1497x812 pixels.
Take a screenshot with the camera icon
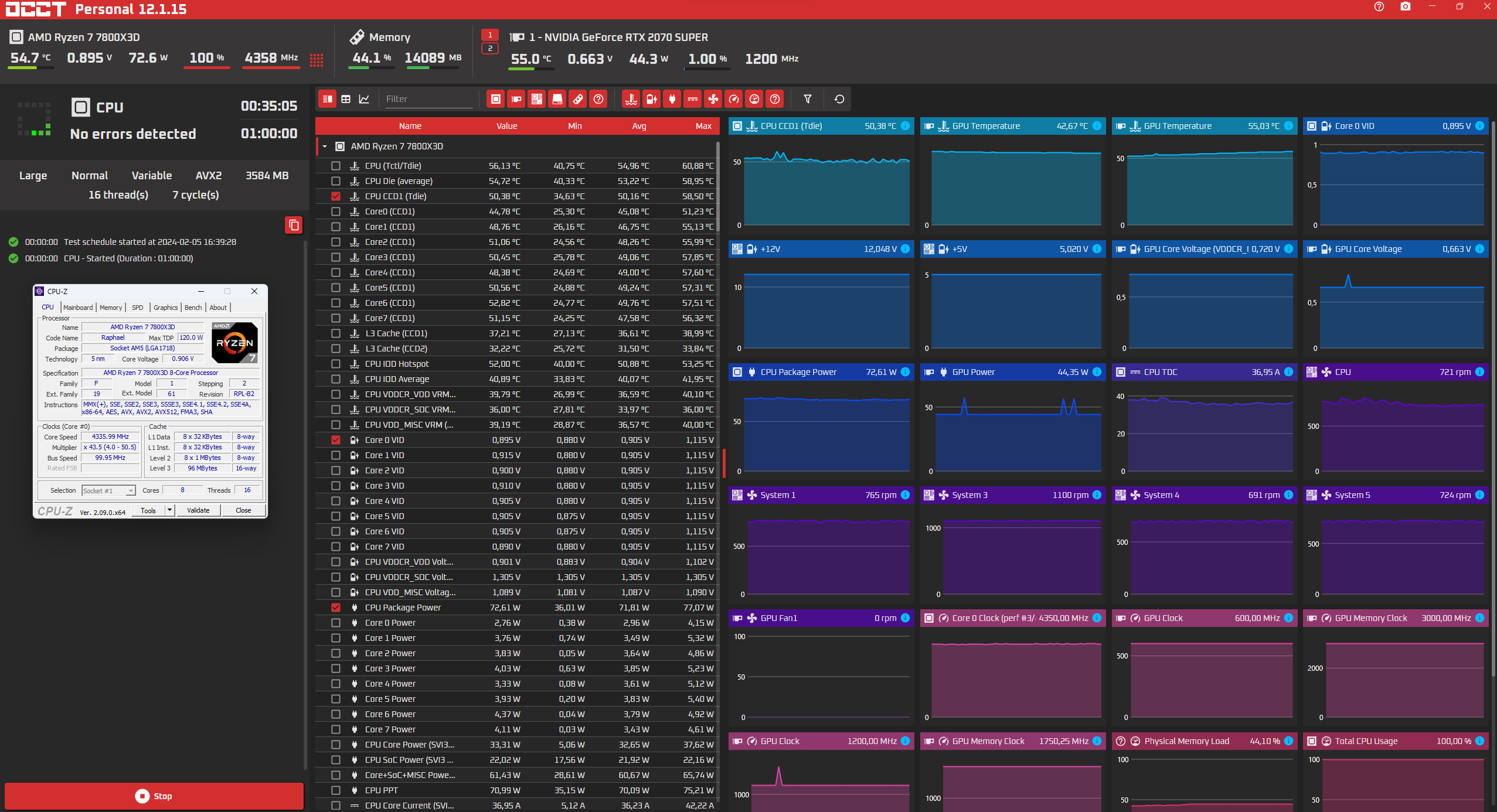[1405, 6]
